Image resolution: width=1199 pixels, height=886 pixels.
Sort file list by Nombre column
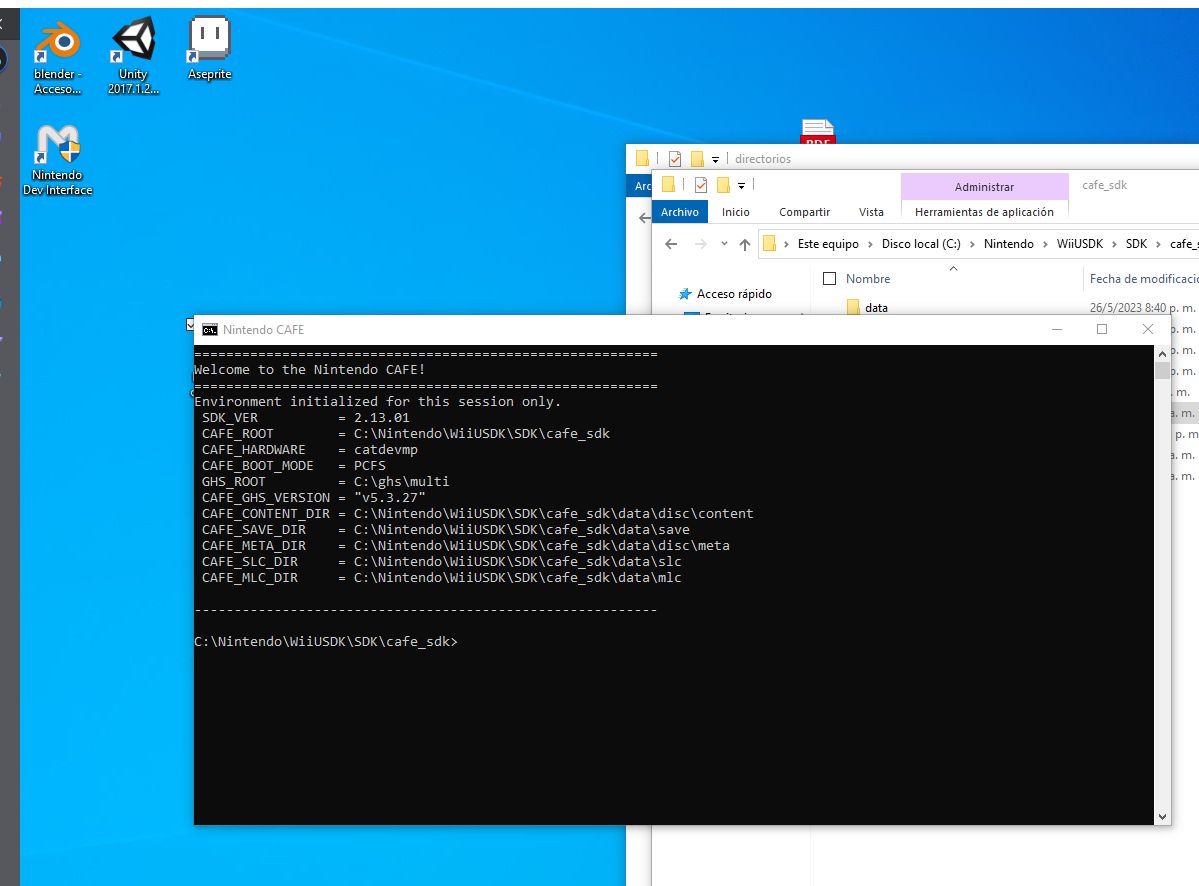(x=868, y=279)
